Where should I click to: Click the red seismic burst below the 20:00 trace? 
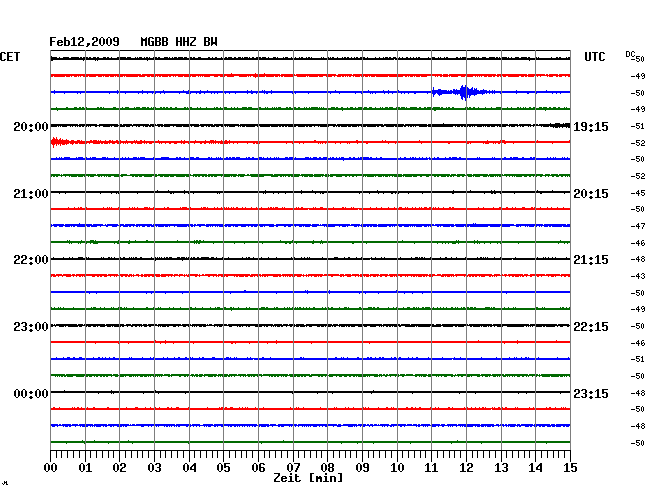pos(60,142)
